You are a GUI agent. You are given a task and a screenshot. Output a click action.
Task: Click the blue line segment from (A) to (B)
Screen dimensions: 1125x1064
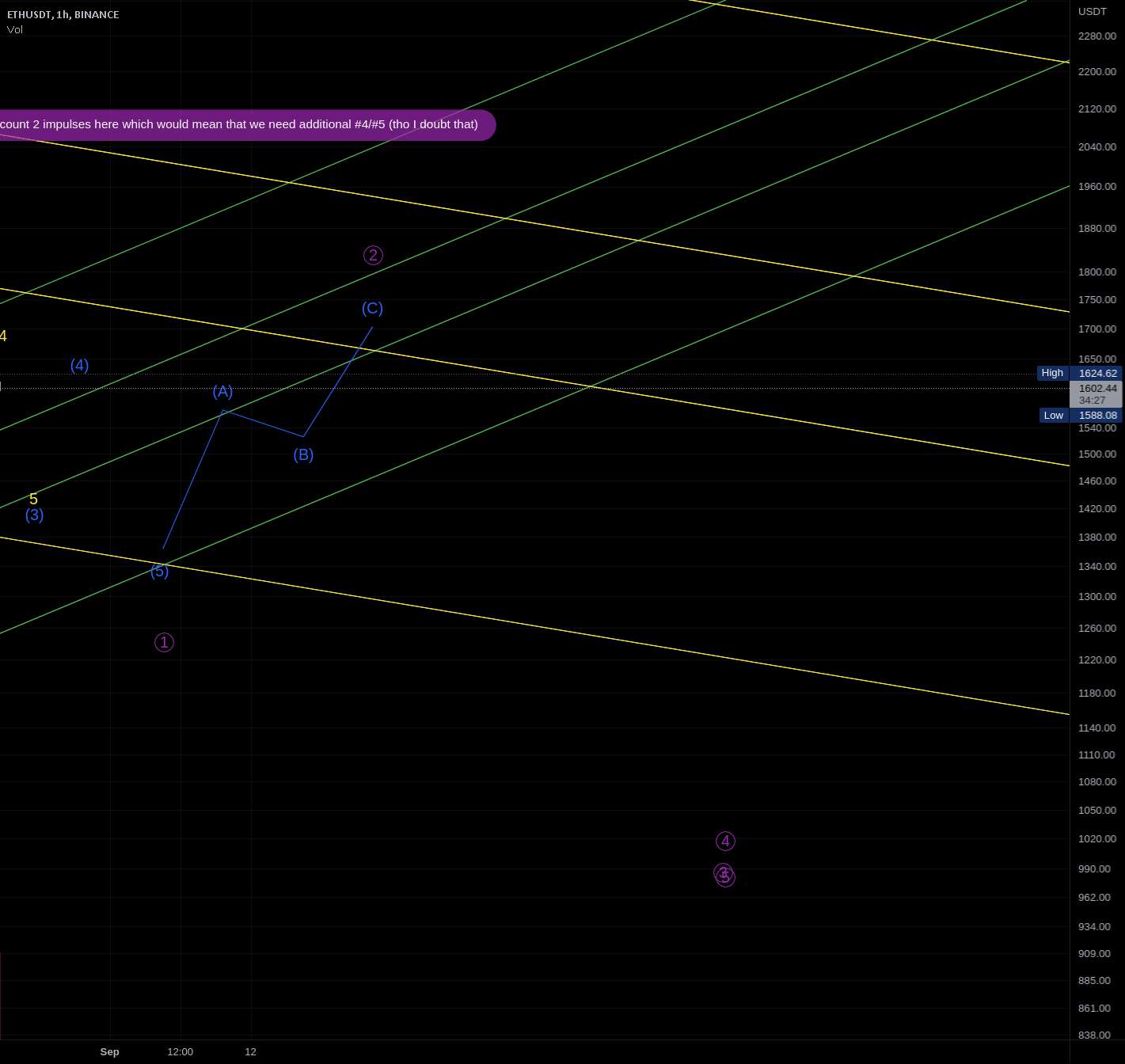pyautogui.click(x=264, y=424)
